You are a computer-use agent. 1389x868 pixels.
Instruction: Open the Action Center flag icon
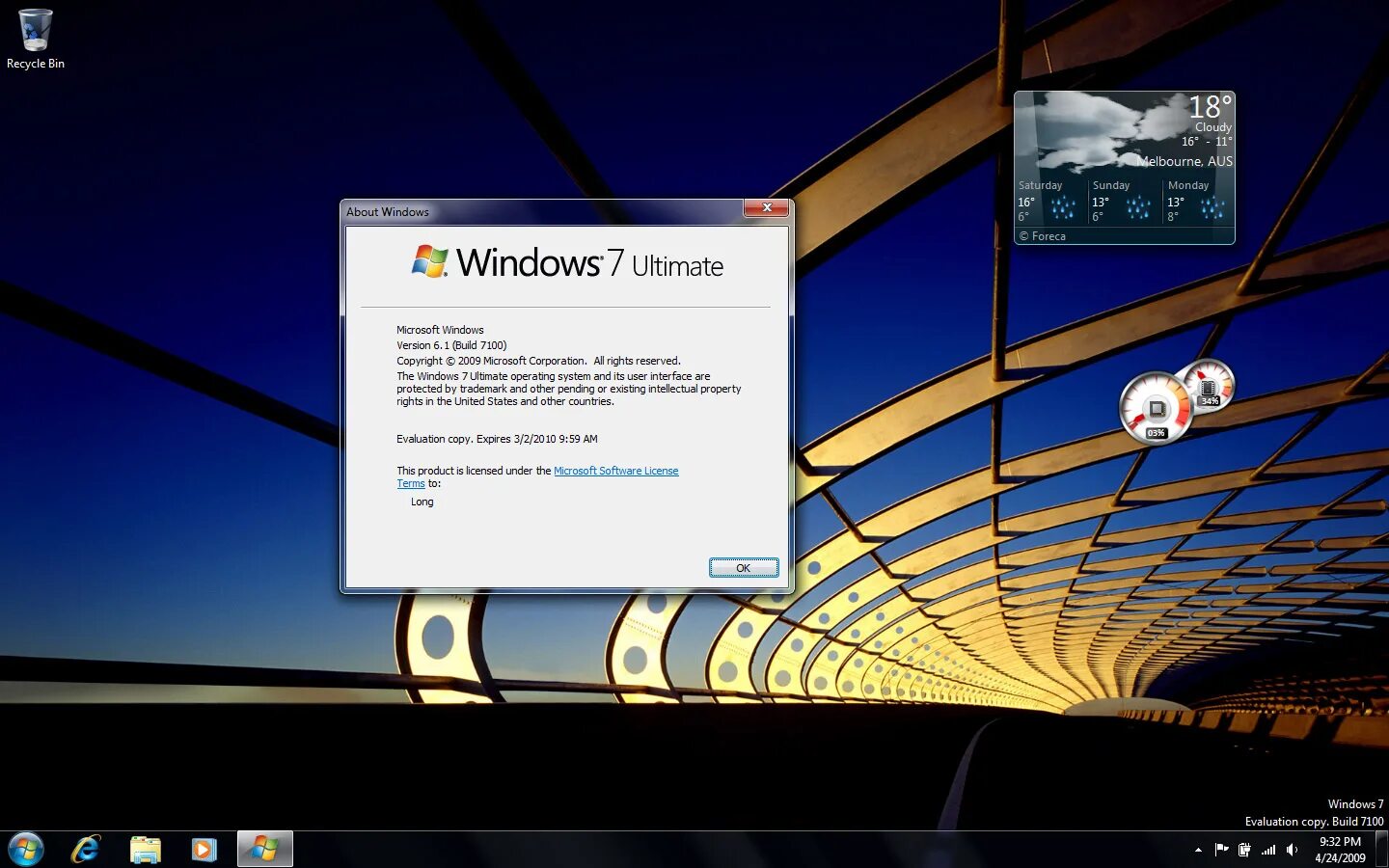[x=1221, y=850]
